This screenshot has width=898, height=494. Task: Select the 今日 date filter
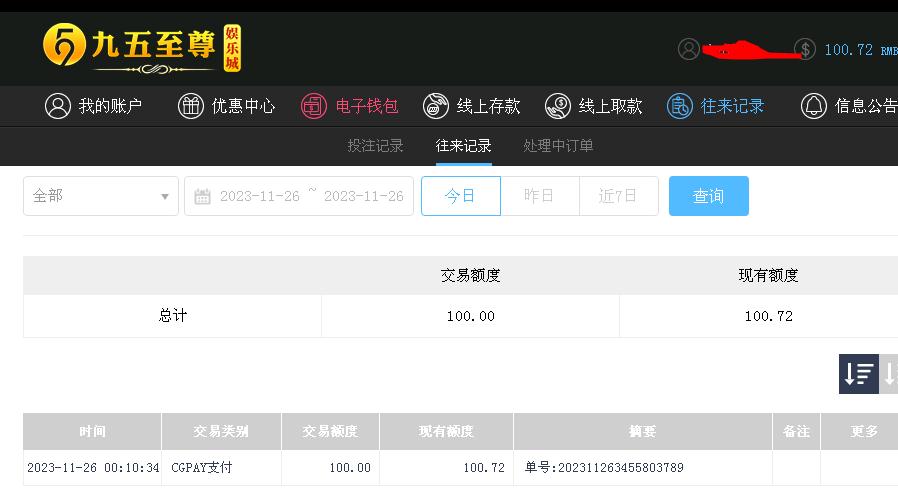pos(460,196)
